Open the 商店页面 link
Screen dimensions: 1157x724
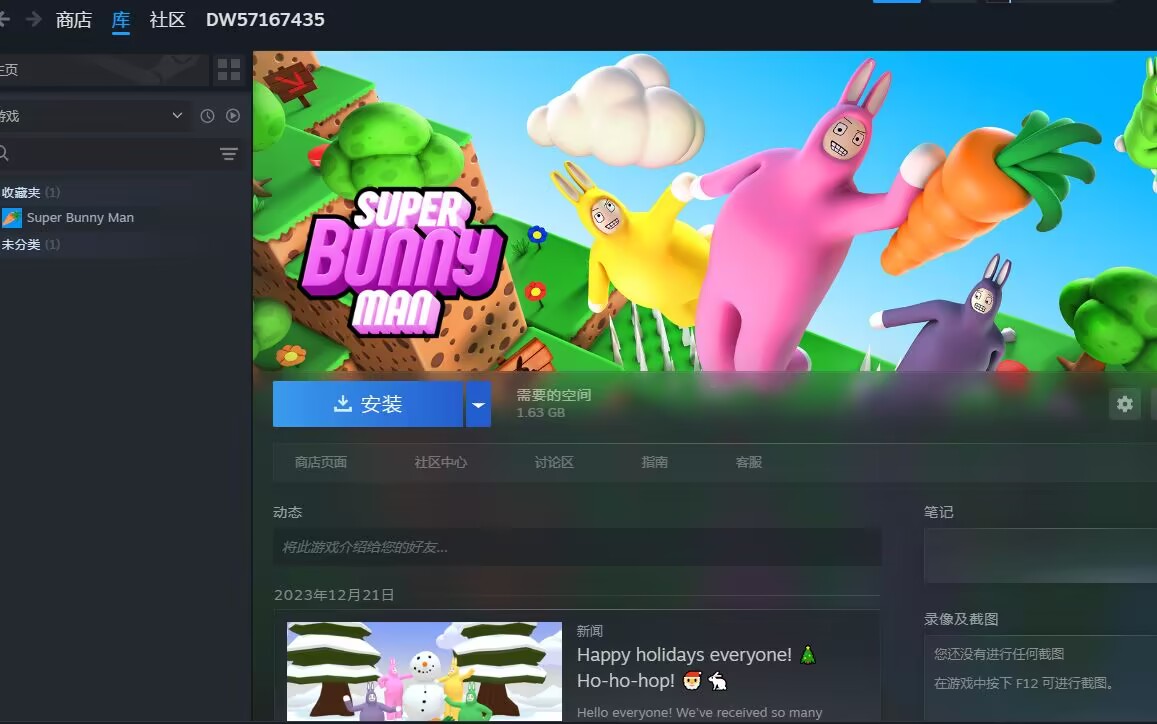pos(321,462)
